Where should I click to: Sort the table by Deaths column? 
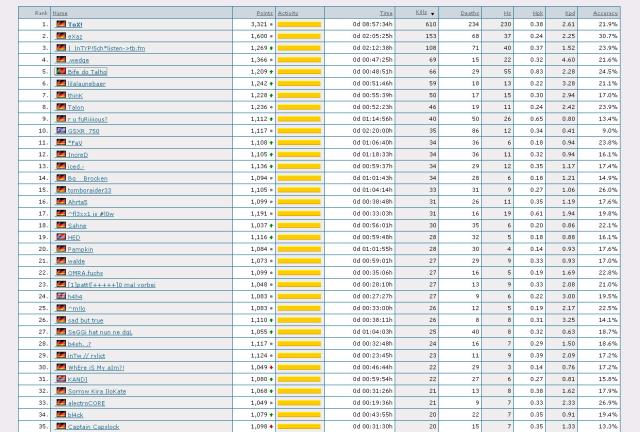pos(469,13)
